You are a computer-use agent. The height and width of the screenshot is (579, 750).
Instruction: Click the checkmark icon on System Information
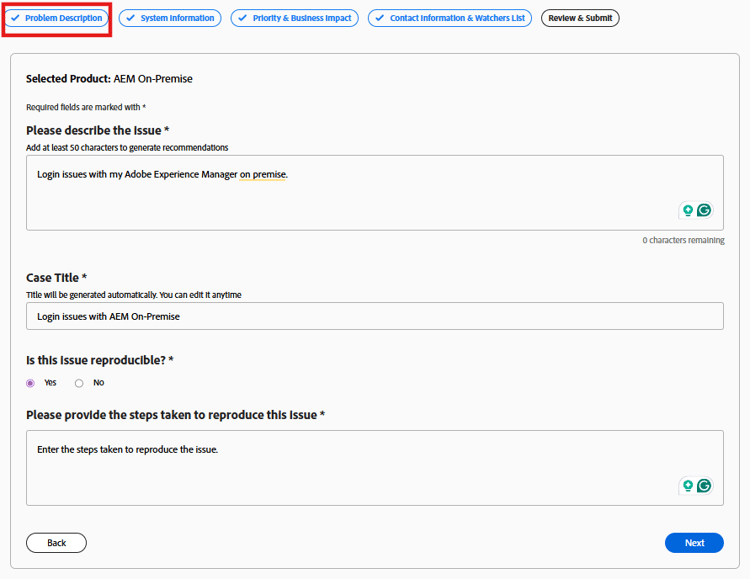131,18
